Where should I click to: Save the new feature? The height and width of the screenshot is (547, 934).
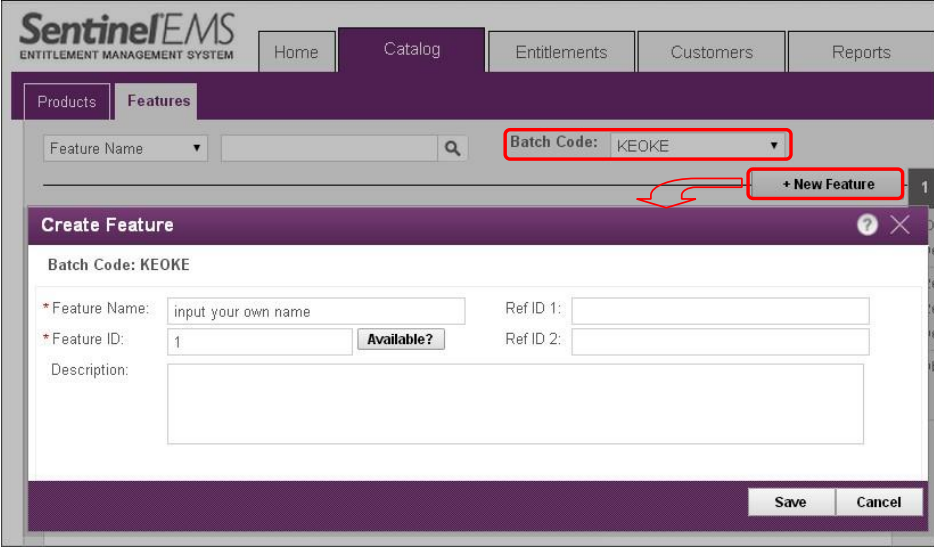tap(789, 502)
